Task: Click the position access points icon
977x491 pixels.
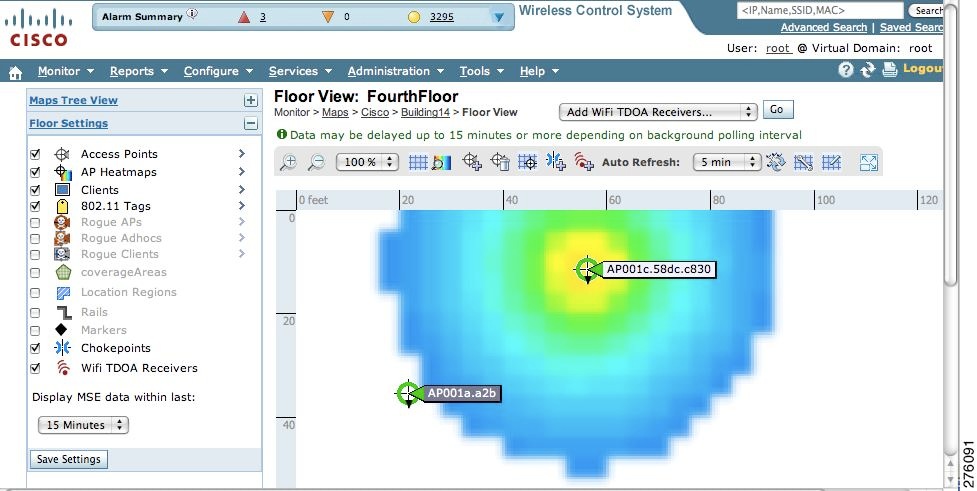Action: (528, 162)
